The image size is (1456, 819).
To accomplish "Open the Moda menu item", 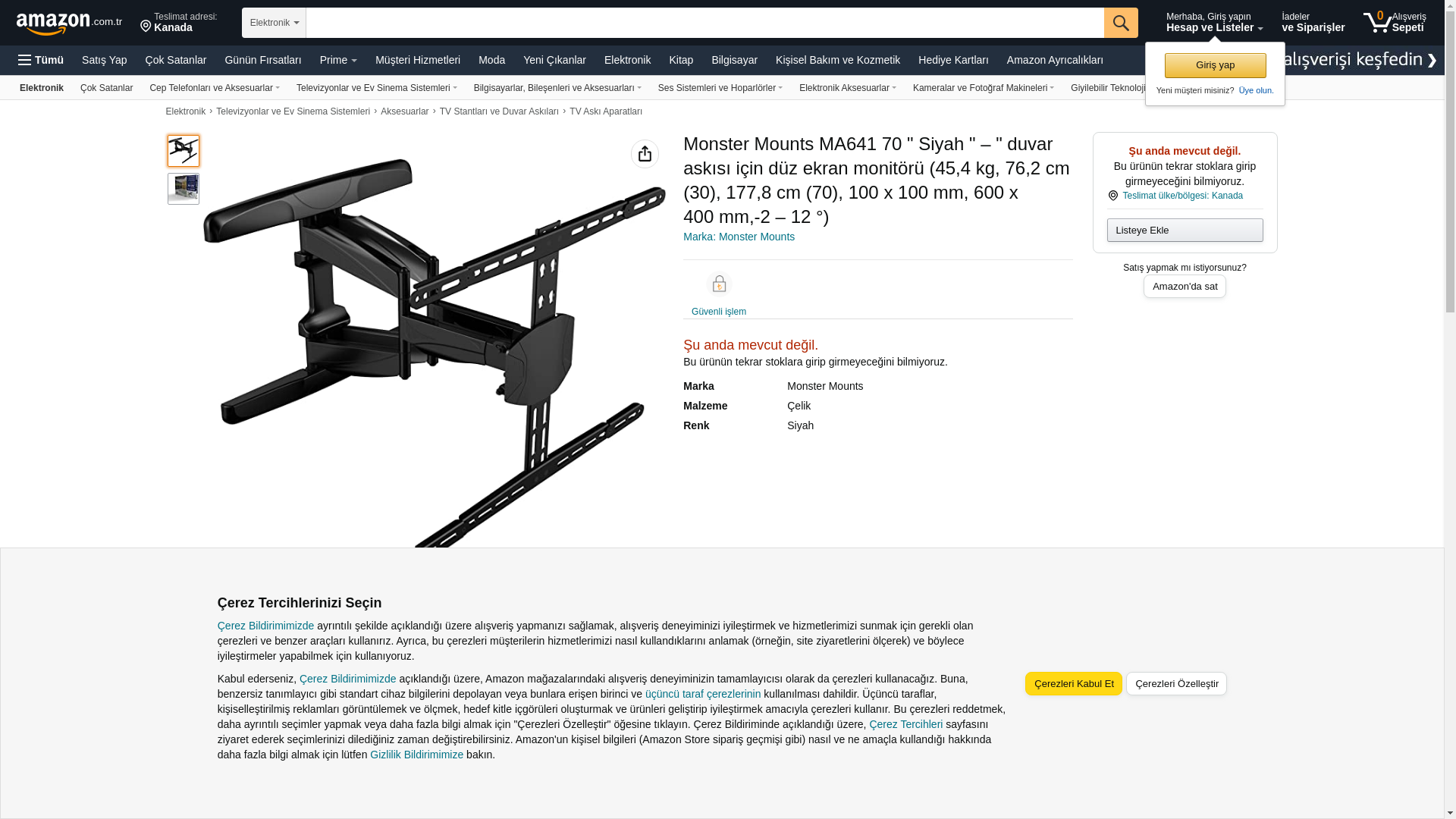I will tap(491, 60).
